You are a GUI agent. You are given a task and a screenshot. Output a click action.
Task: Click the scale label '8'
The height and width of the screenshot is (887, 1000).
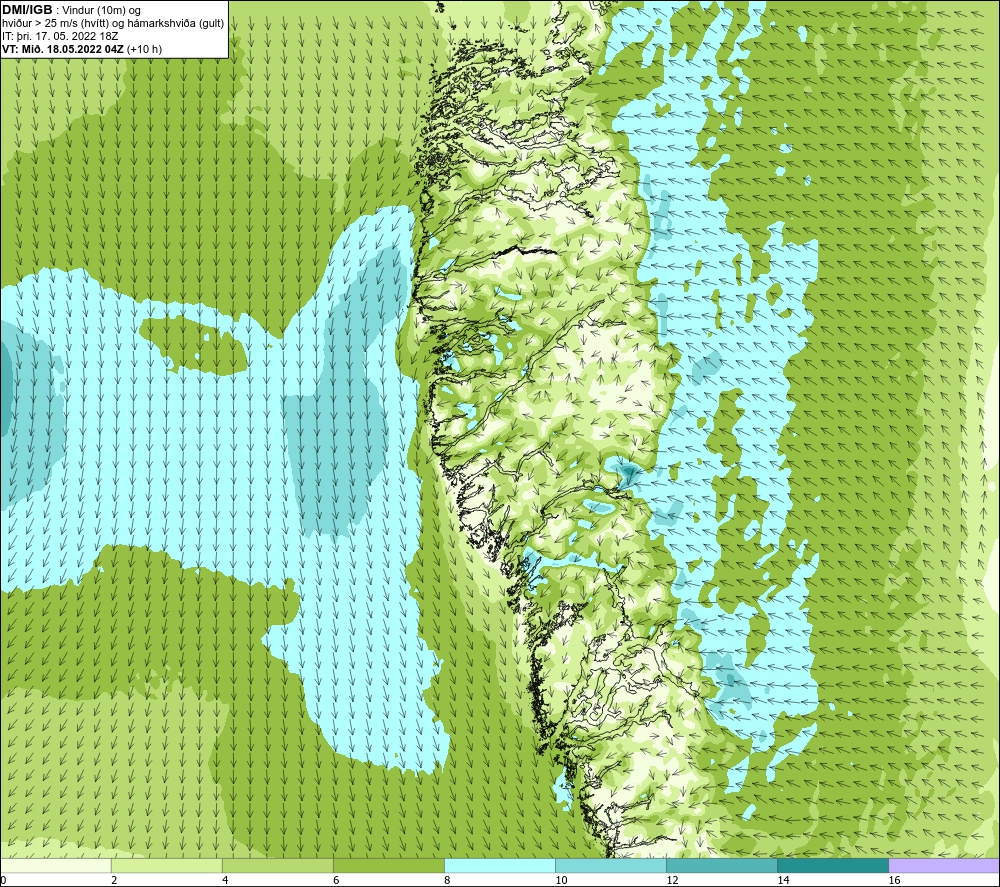pyautogui.click(x=447, y=881)
